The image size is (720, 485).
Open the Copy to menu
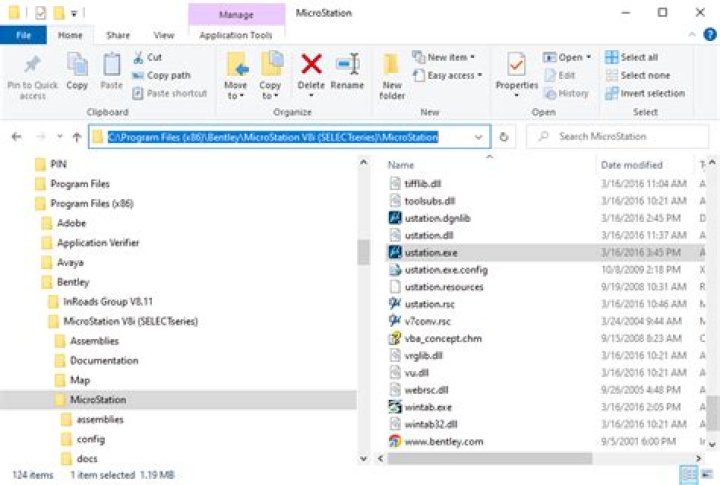click(270, 76)
